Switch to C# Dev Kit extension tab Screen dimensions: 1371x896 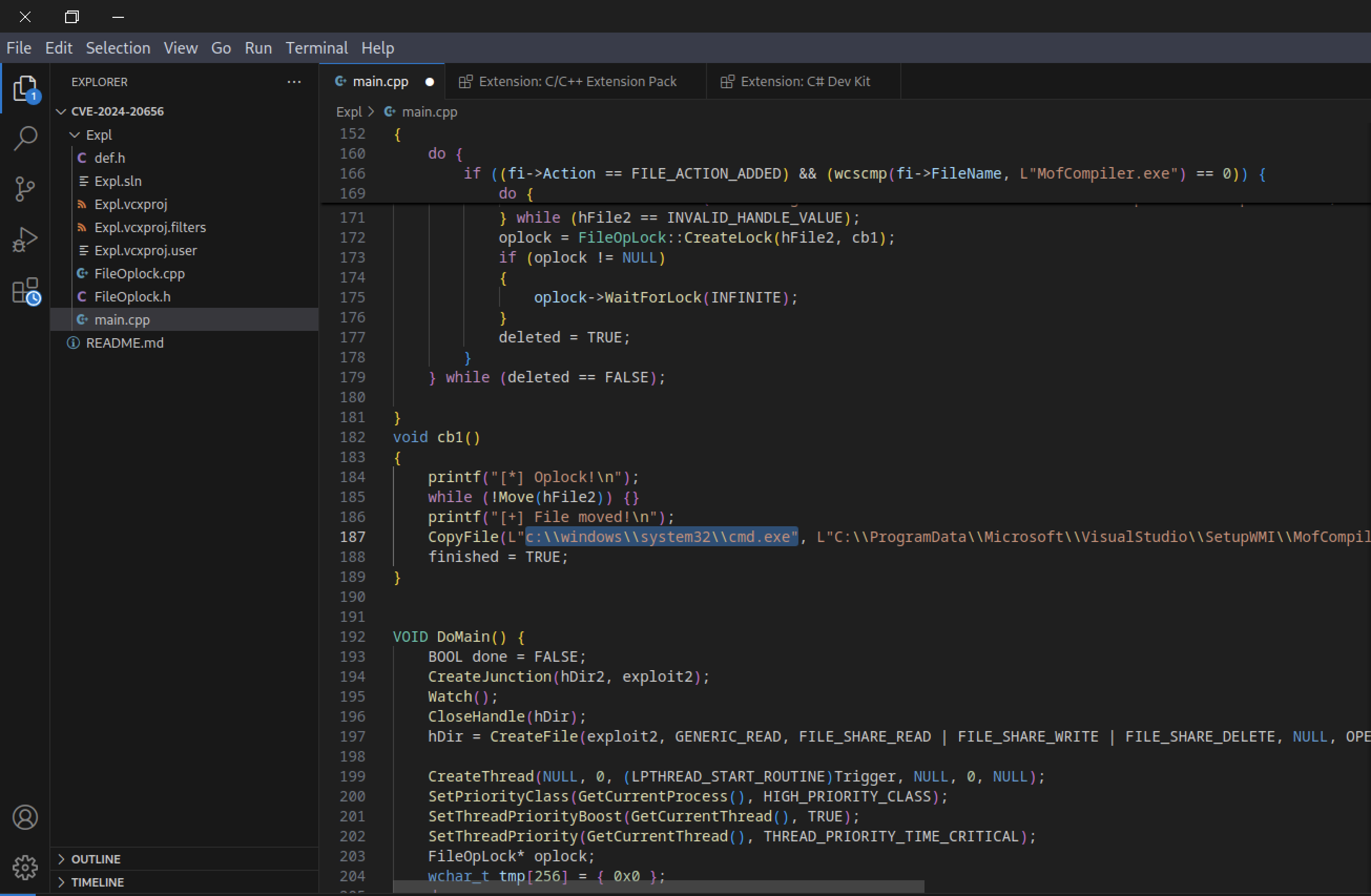(x=805, y=82)
